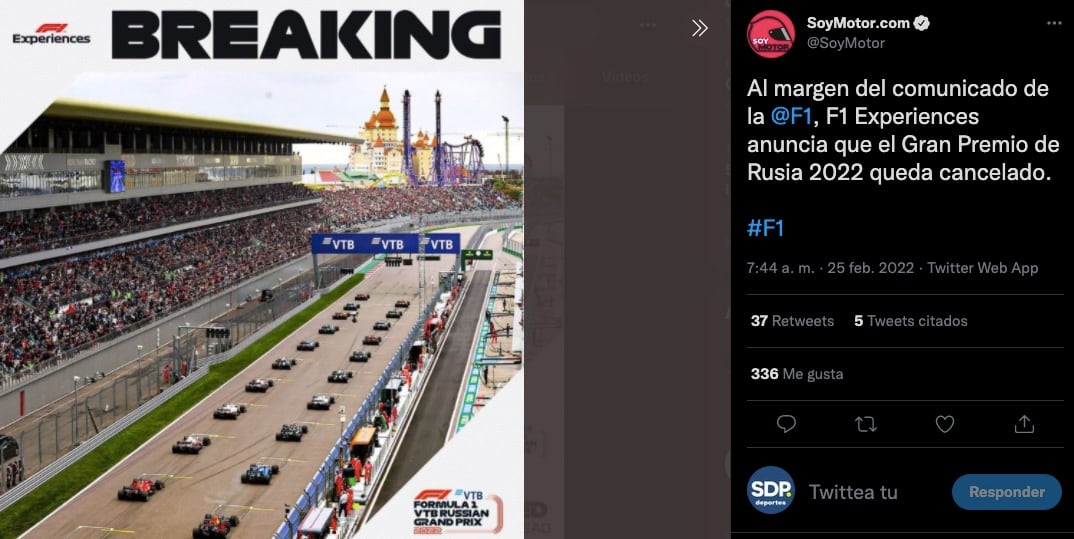The image size is (1074, 539).
Task: Click the Responder button
Action: coord(1006,492)
